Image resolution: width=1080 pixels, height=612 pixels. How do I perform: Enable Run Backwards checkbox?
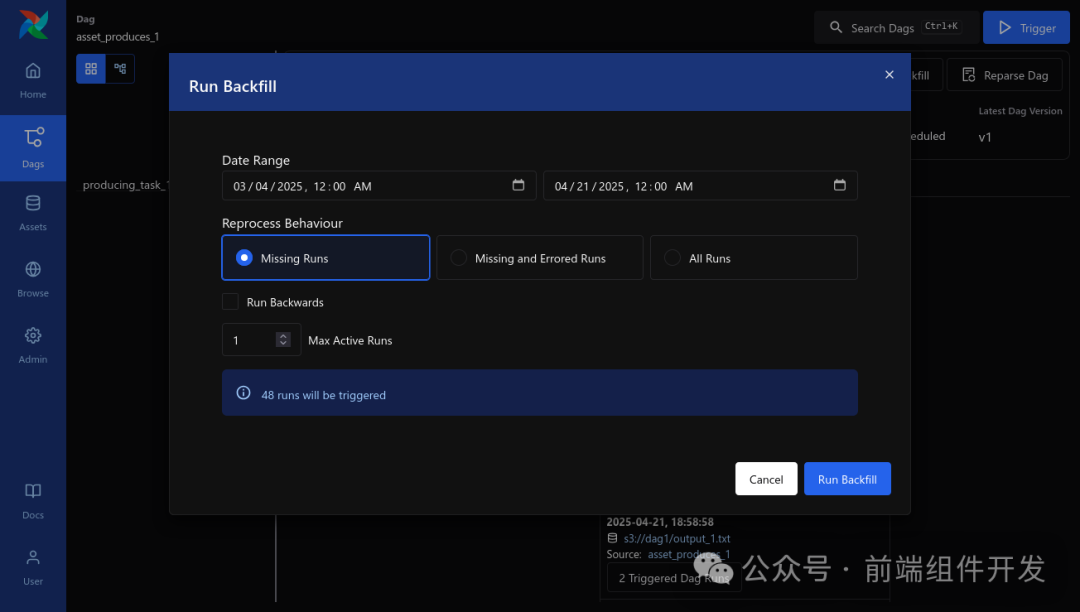click(230, 302)
